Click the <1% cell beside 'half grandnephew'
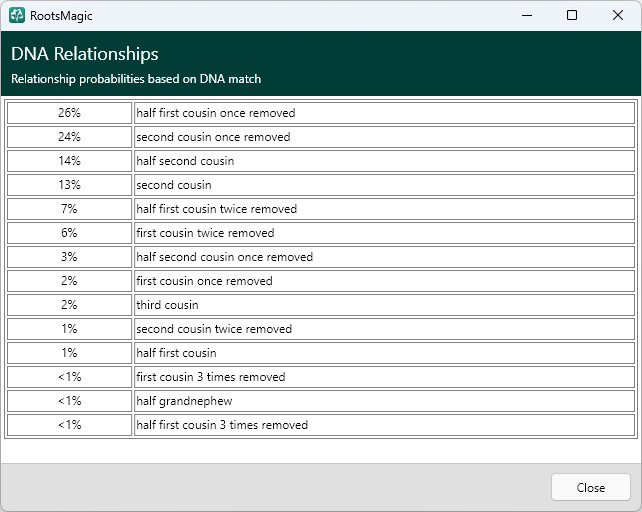 coord(69,401)
